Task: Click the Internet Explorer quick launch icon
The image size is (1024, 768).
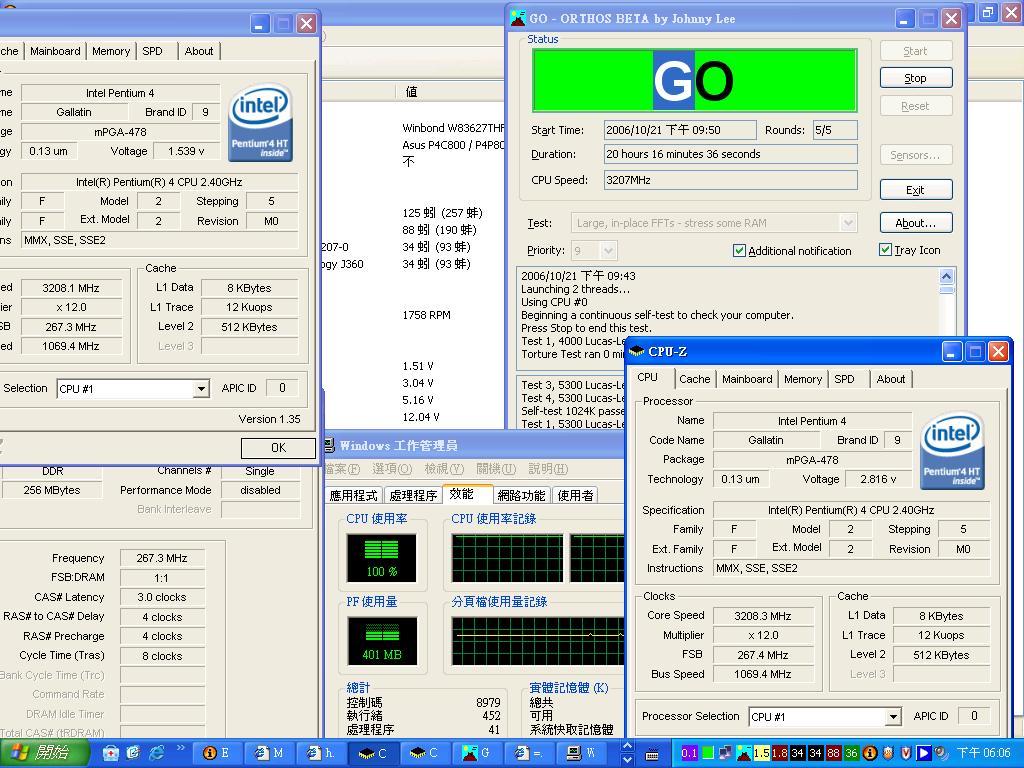Action: pos(157,752)
